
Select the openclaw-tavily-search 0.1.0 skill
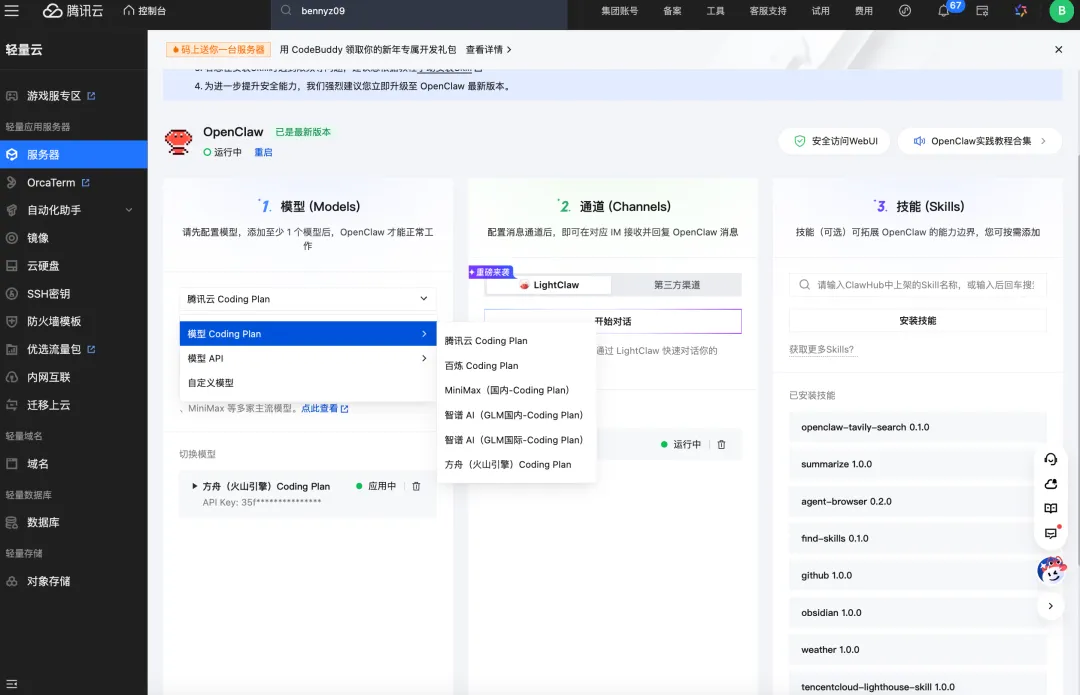917,427
